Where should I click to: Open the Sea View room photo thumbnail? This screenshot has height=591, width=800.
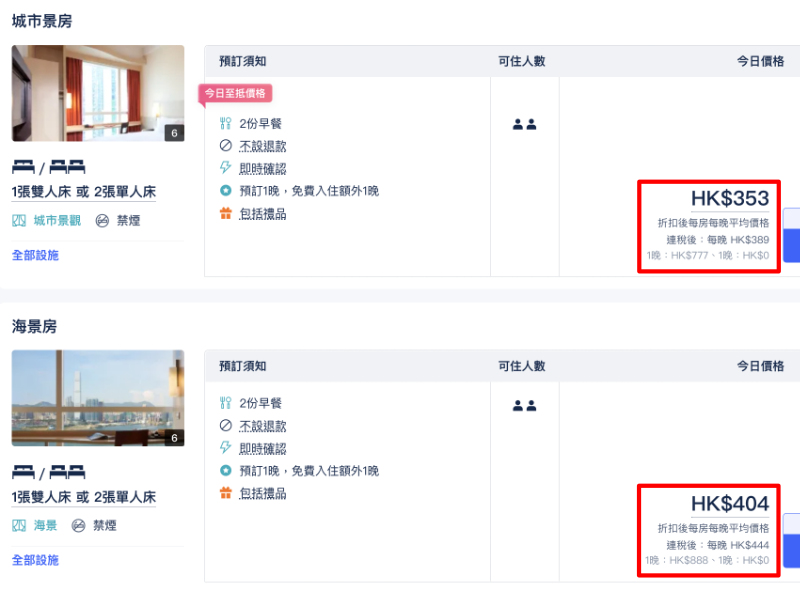tap(98, 398)
